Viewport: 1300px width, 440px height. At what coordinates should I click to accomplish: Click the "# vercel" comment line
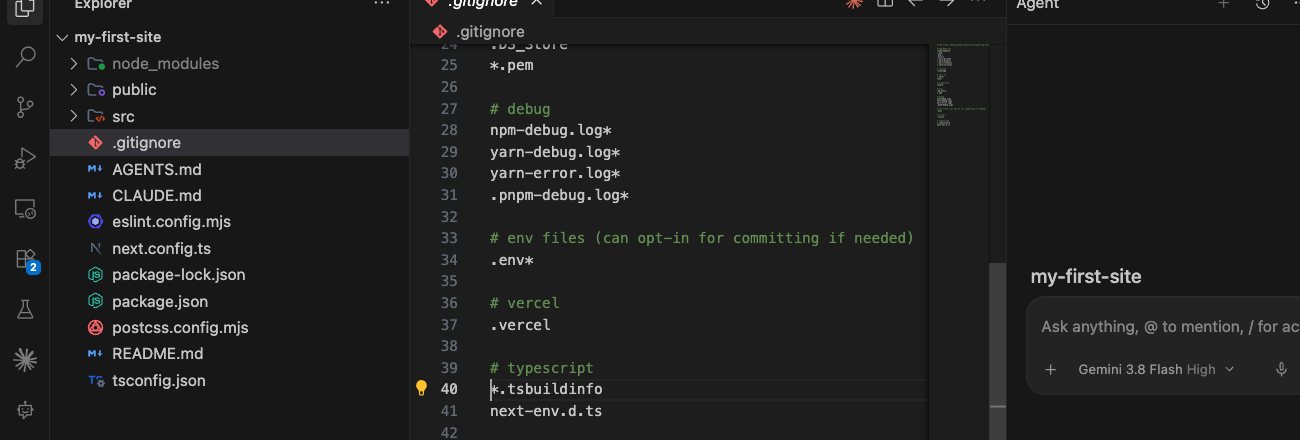(525, 302)
